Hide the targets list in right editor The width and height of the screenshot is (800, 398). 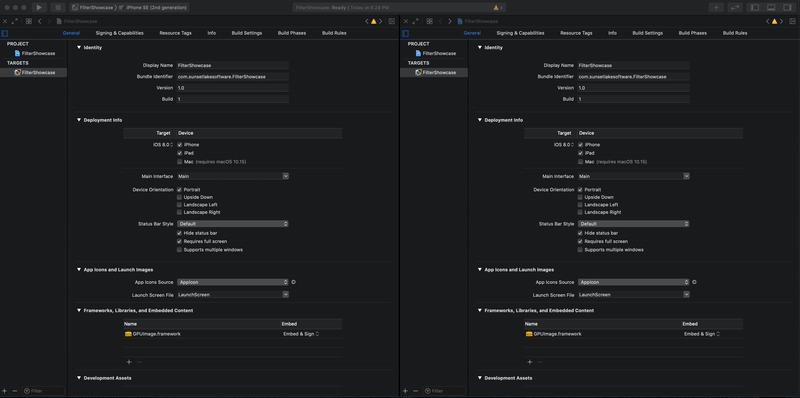tap(406, 33)
